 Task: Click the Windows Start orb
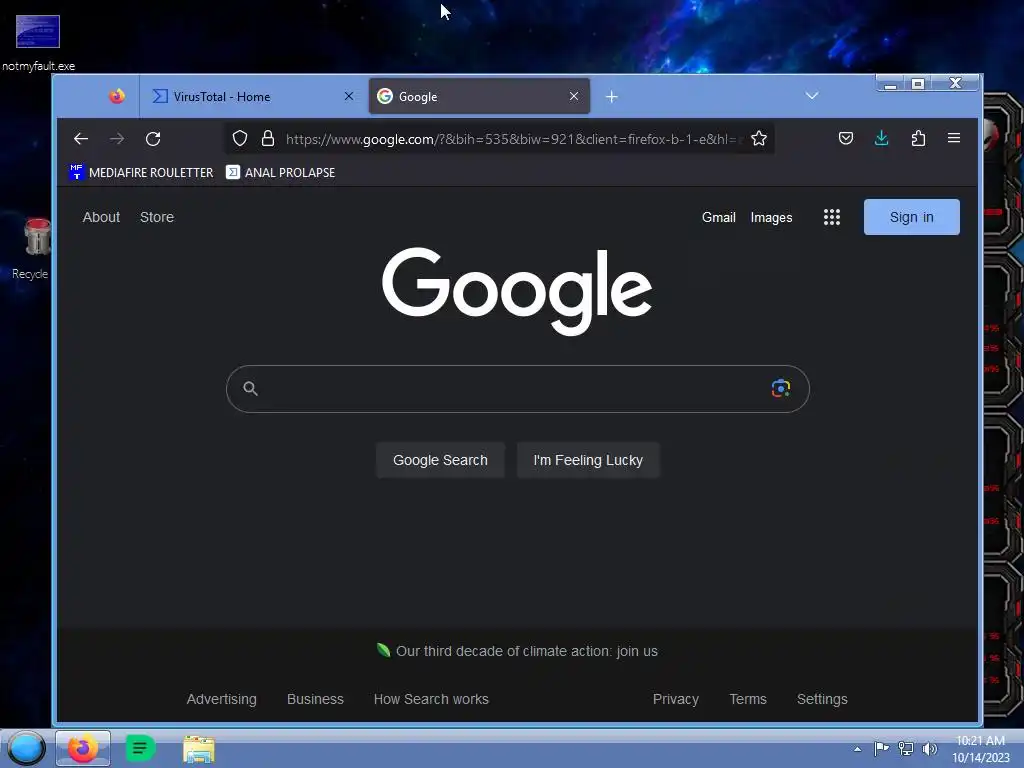(x=26, y=748)
